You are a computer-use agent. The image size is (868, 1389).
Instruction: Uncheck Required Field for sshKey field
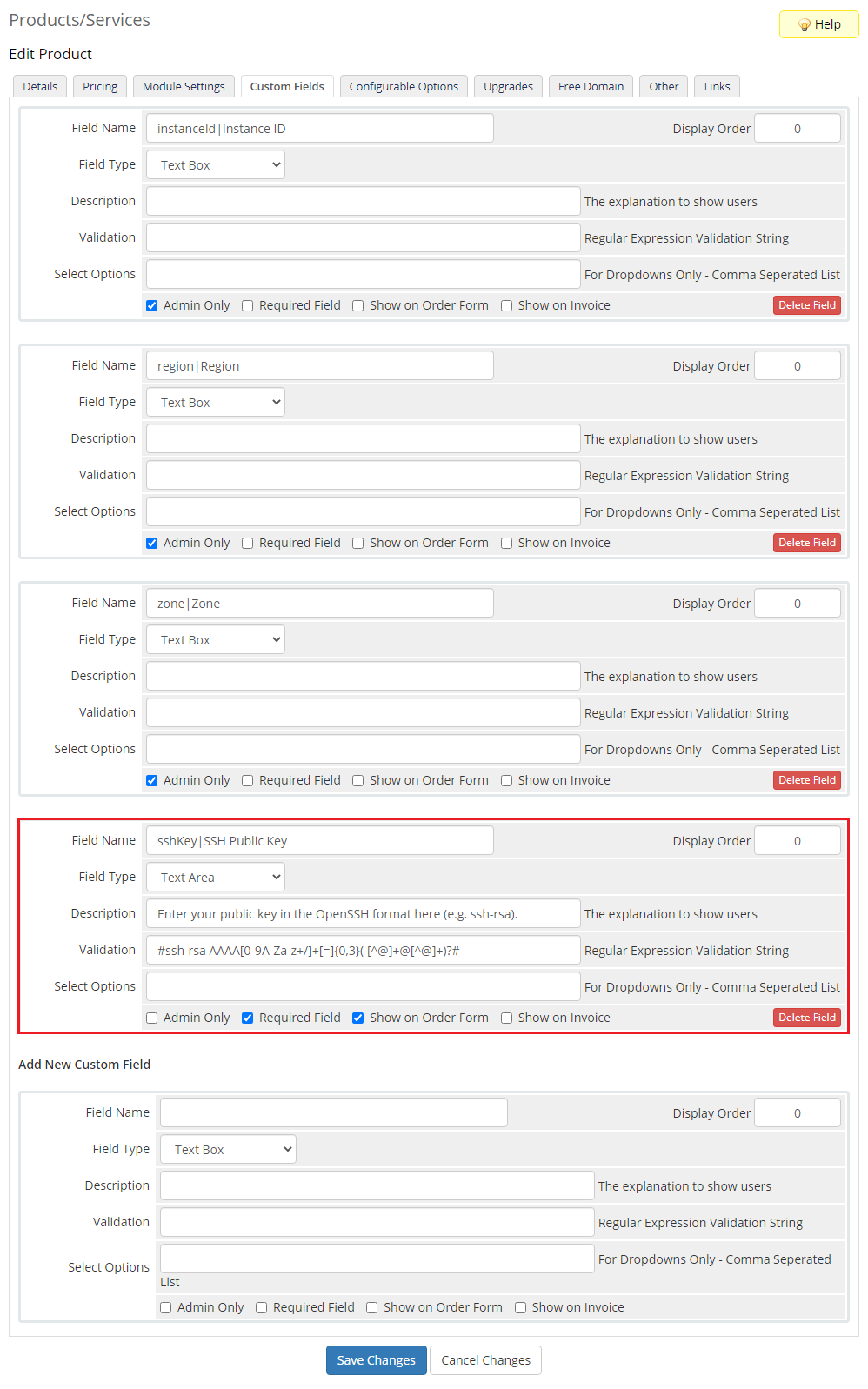(248, 1018)
